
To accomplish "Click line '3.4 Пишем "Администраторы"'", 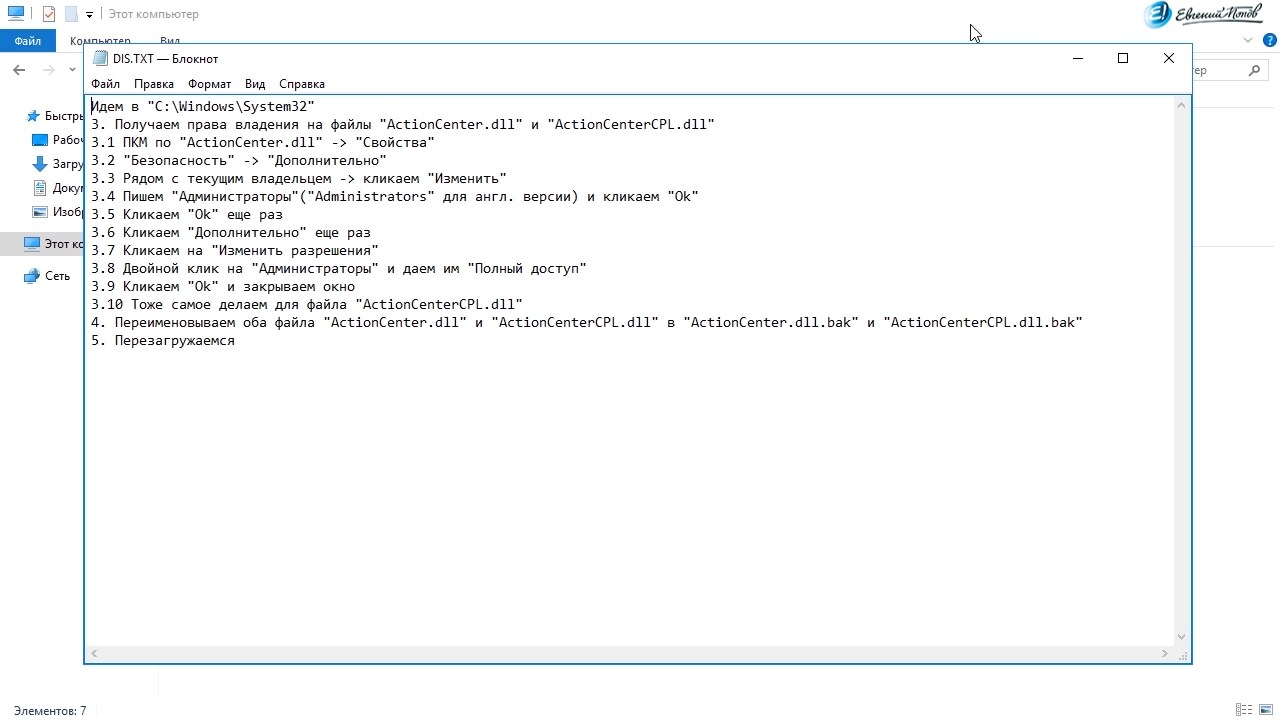I will (x=395, y=196).
